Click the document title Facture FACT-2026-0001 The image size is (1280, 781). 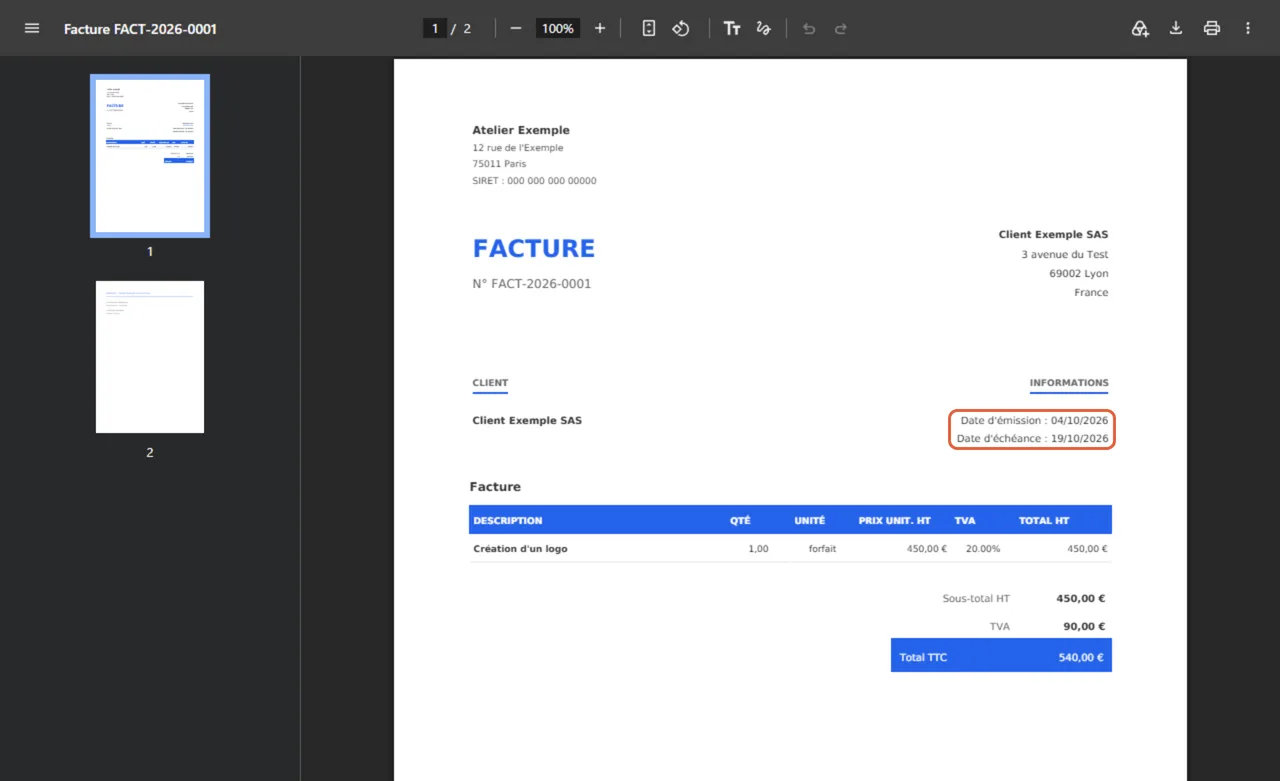[140, 29]
